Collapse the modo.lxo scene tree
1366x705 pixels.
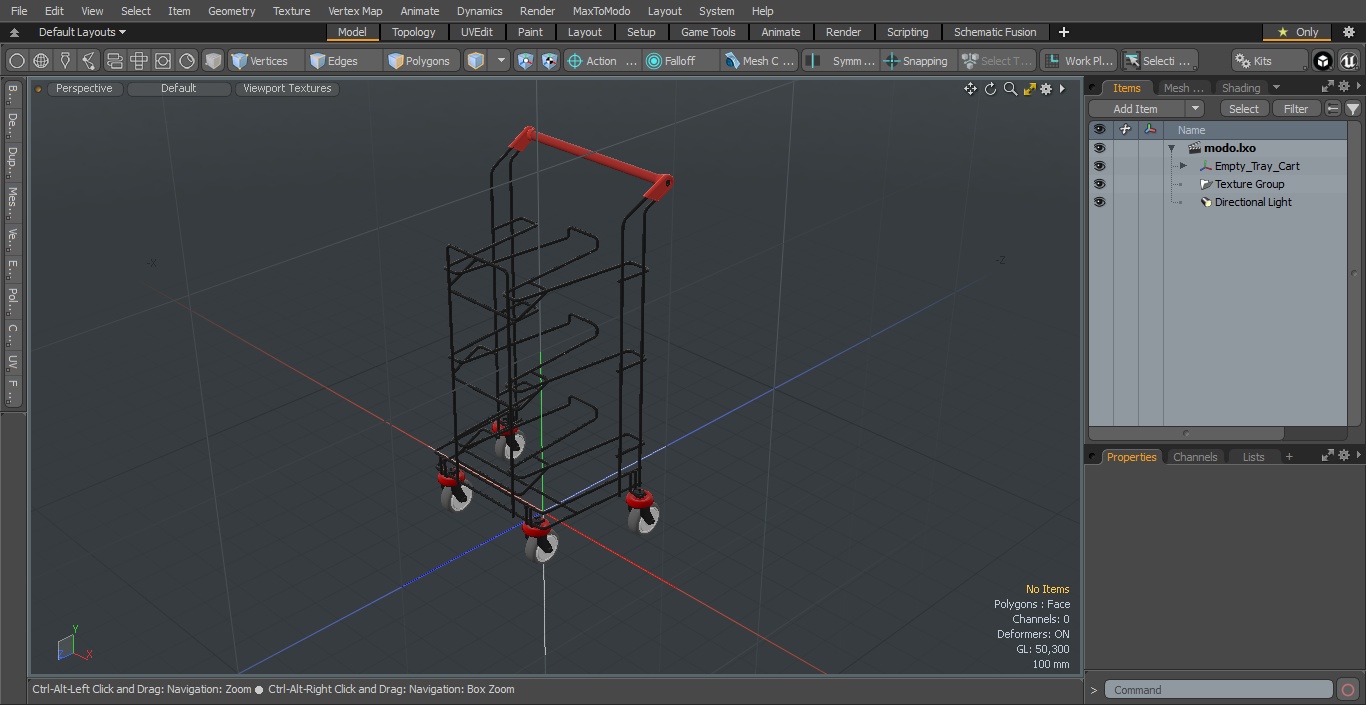(x=1171, y=148)
